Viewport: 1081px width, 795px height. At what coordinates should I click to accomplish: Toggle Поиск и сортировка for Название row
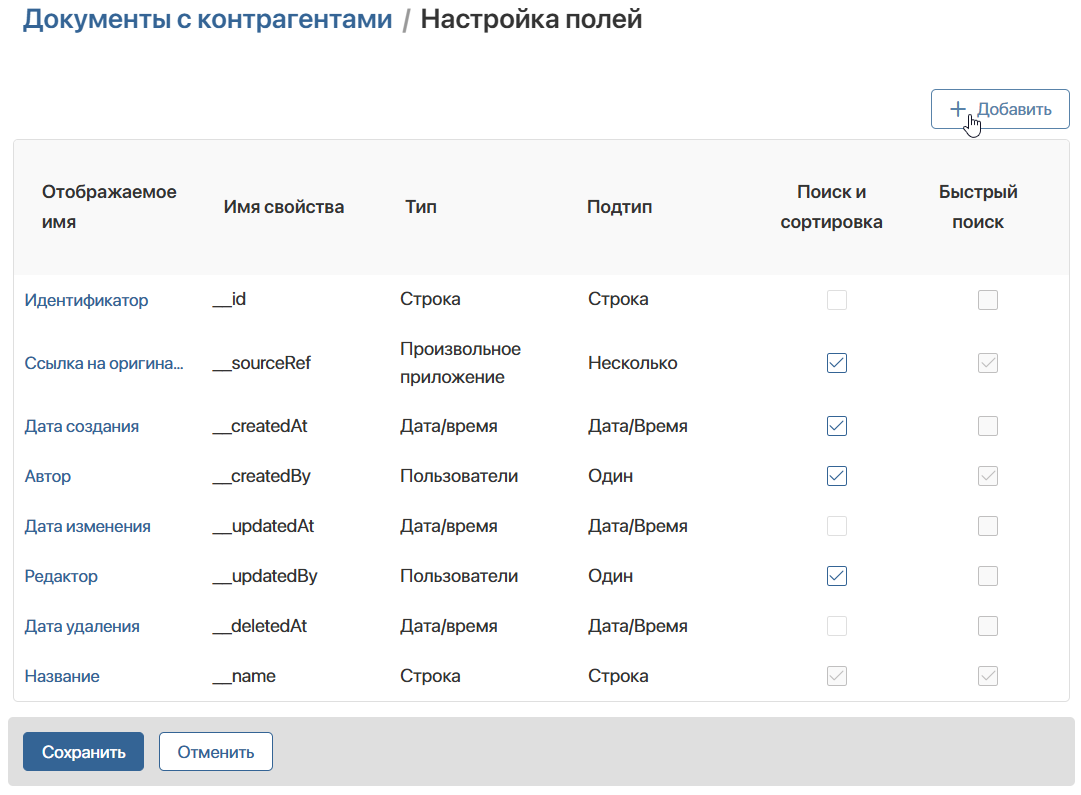coord(837,676)
